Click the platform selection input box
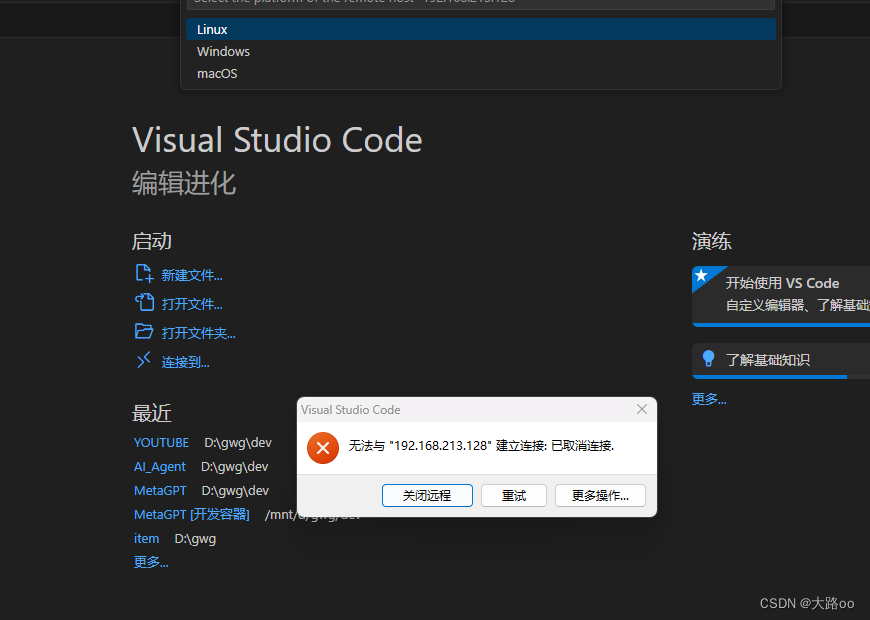 480,3
